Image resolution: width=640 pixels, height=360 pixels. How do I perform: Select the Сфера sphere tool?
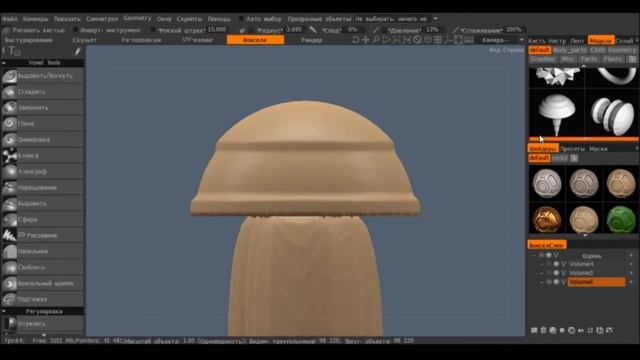(x=42, y=219)
